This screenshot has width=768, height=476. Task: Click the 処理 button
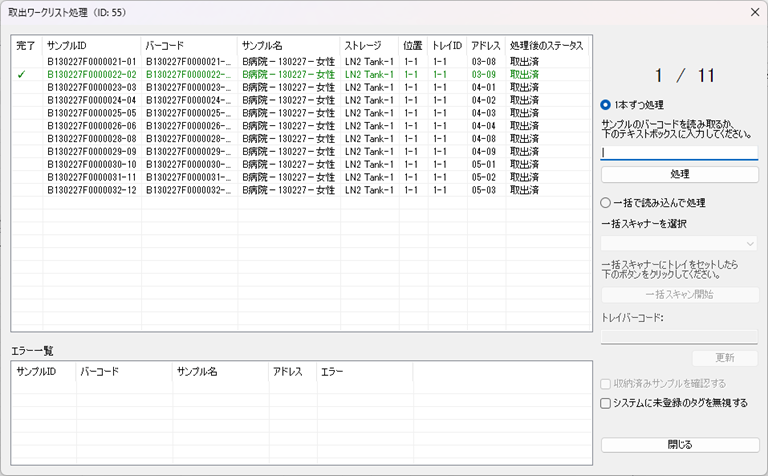[679, 174]
